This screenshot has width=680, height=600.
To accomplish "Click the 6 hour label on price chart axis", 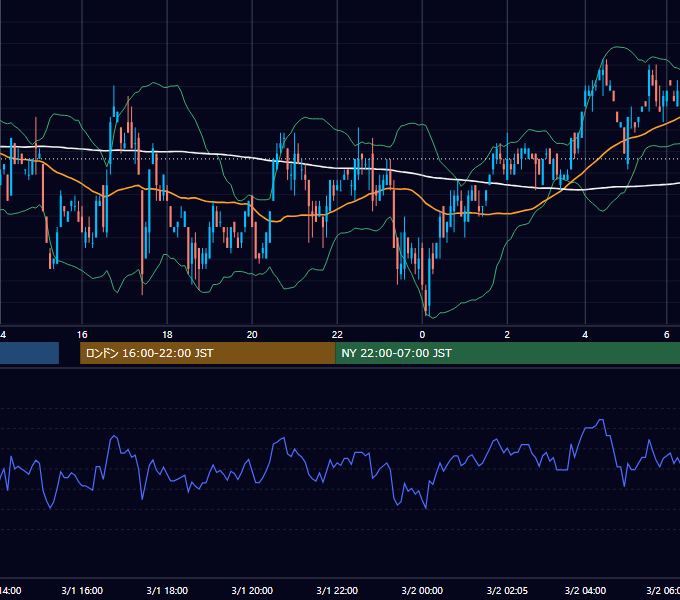I will click(x=667, y=335).
